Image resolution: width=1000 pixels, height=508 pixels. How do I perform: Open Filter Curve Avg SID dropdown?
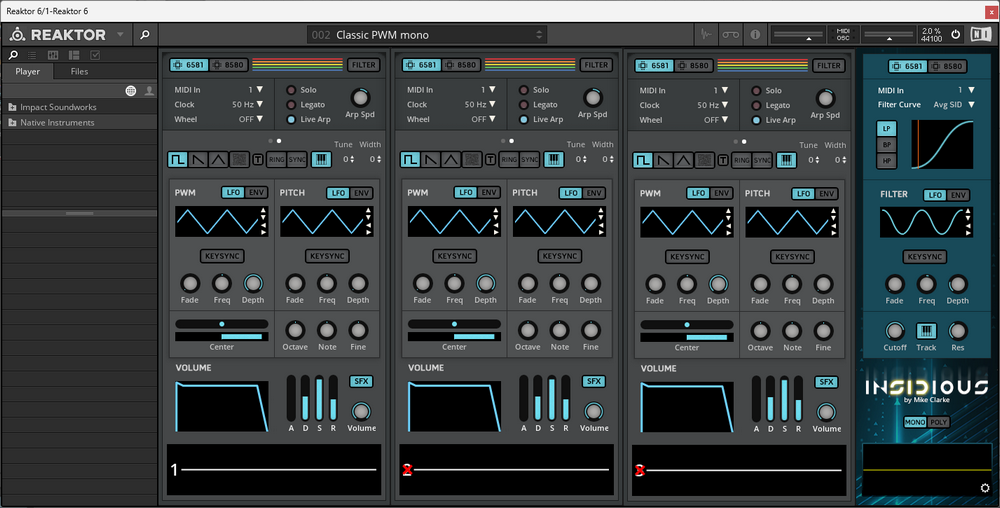954,105
